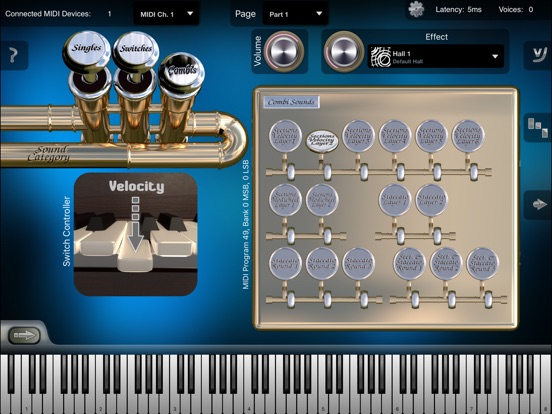Screen dimensions: 552x414
Task: Click the right-pointing arrow icon on right edge
Action: click(x=538, y=205)
